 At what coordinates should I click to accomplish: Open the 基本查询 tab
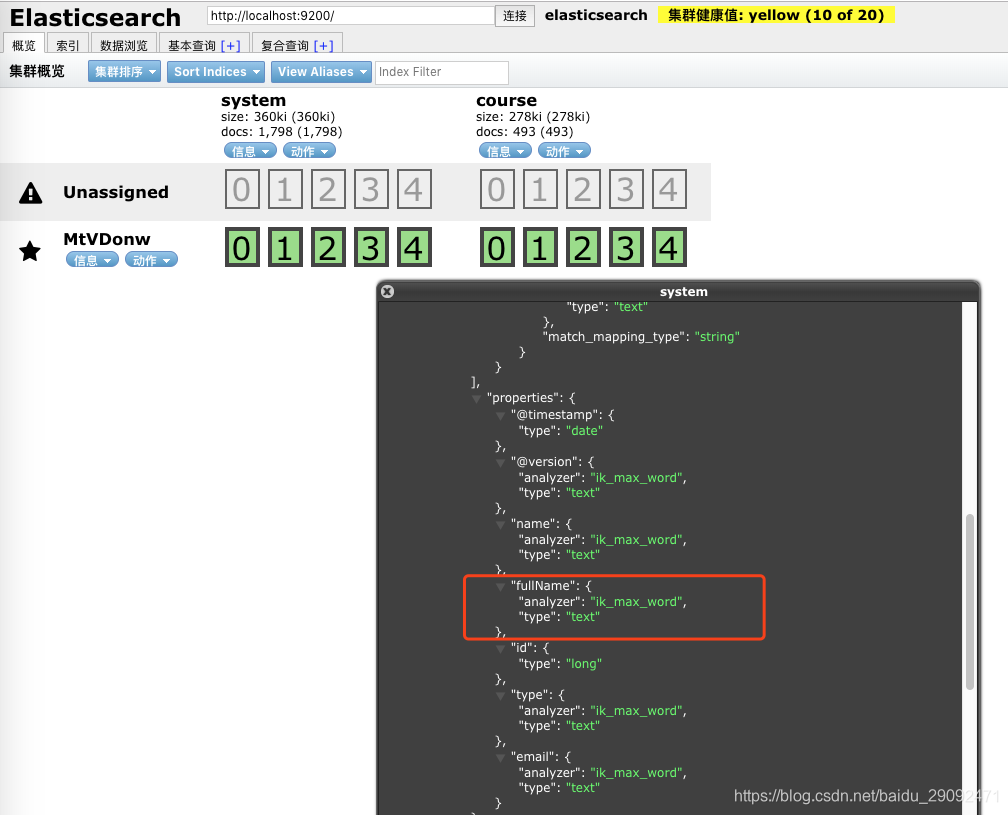pos(192,46)
